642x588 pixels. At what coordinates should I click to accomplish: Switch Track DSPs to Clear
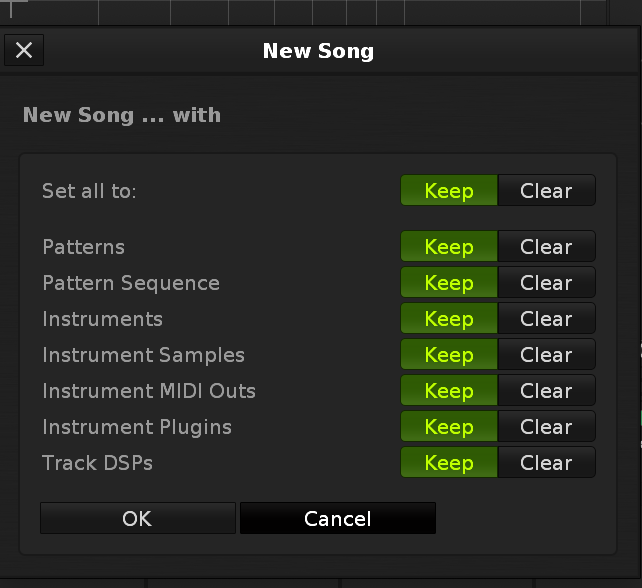(546, 463)
